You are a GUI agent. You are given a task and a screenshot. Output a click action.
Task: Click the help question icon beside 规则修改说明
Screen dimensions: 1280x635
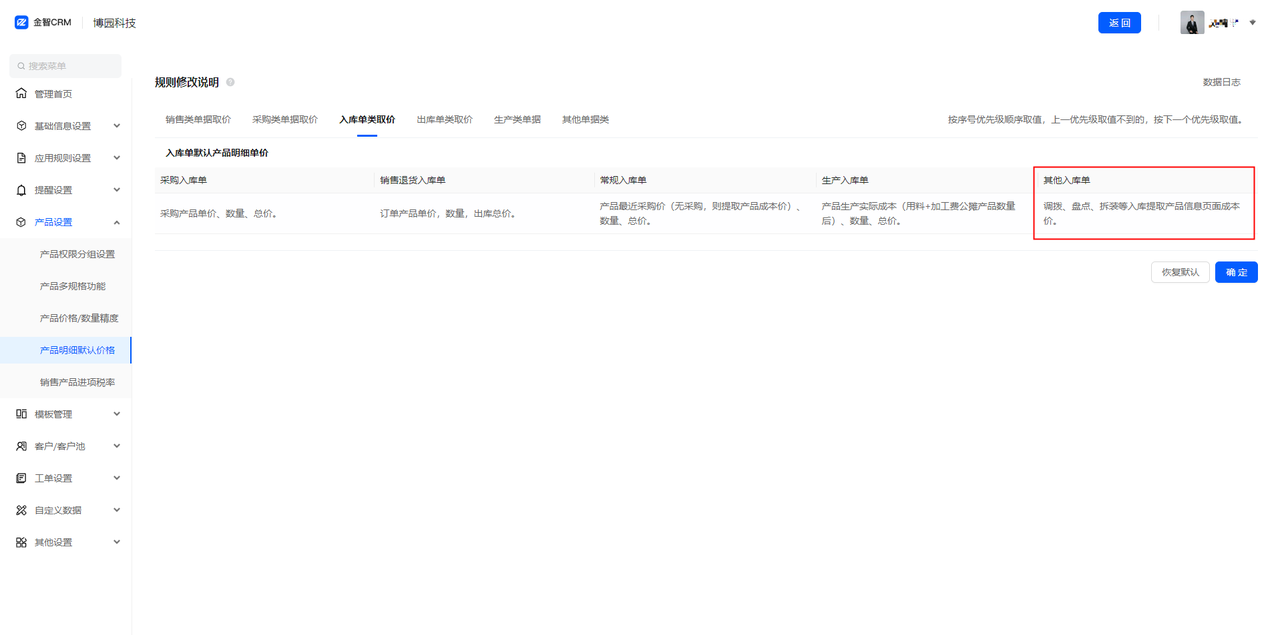coord(230,83)
